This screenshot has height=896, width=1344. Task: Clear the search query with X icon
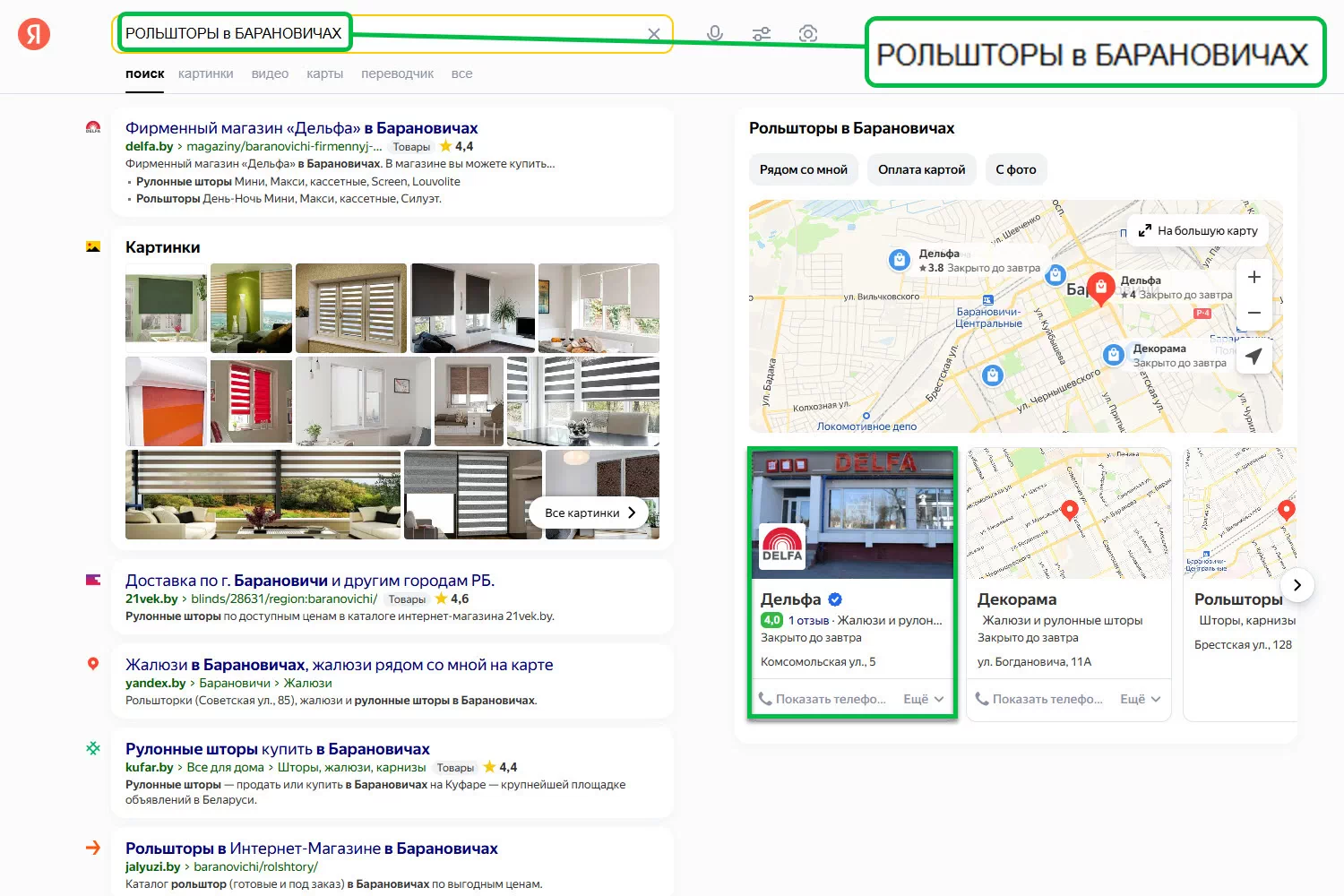[654, 34]
